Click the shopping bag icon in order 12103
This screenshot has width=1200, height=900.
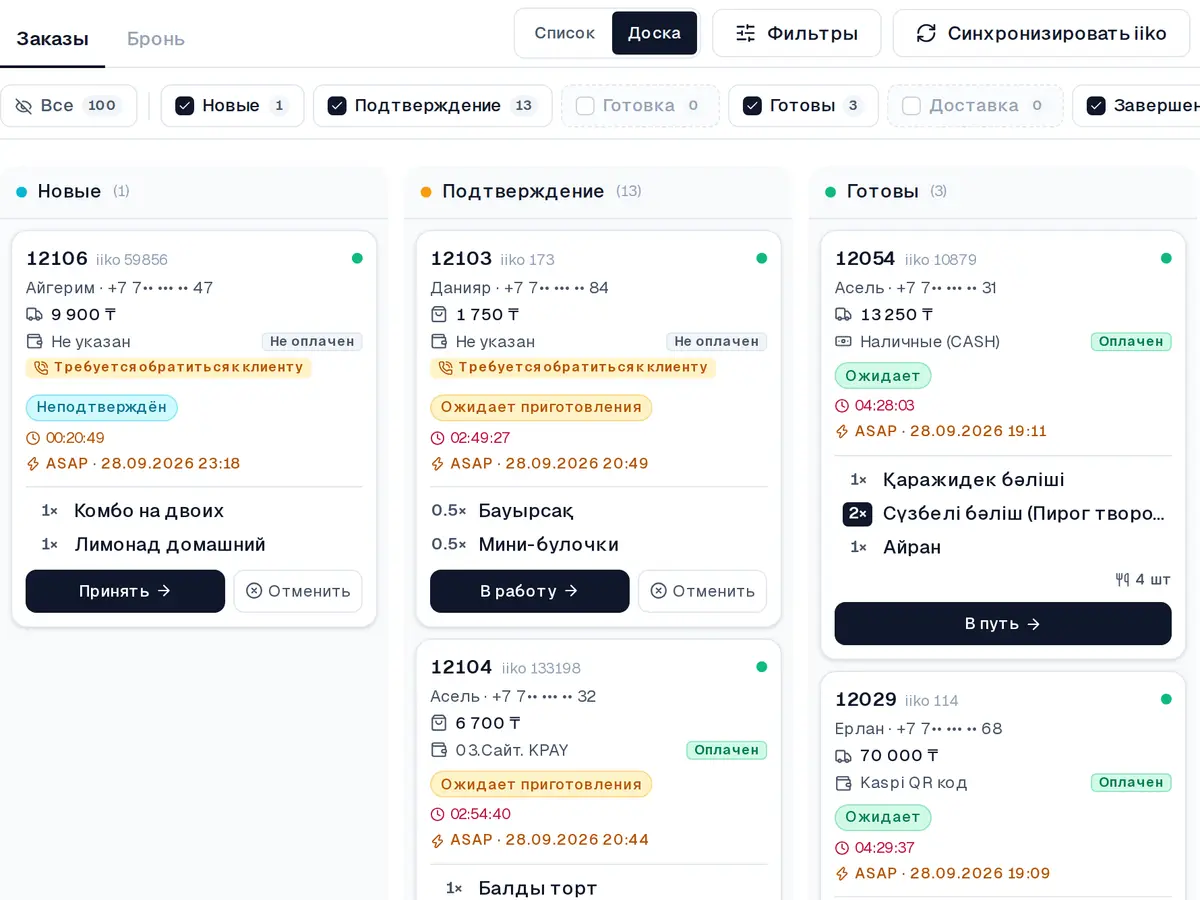(x=438, y=315)
